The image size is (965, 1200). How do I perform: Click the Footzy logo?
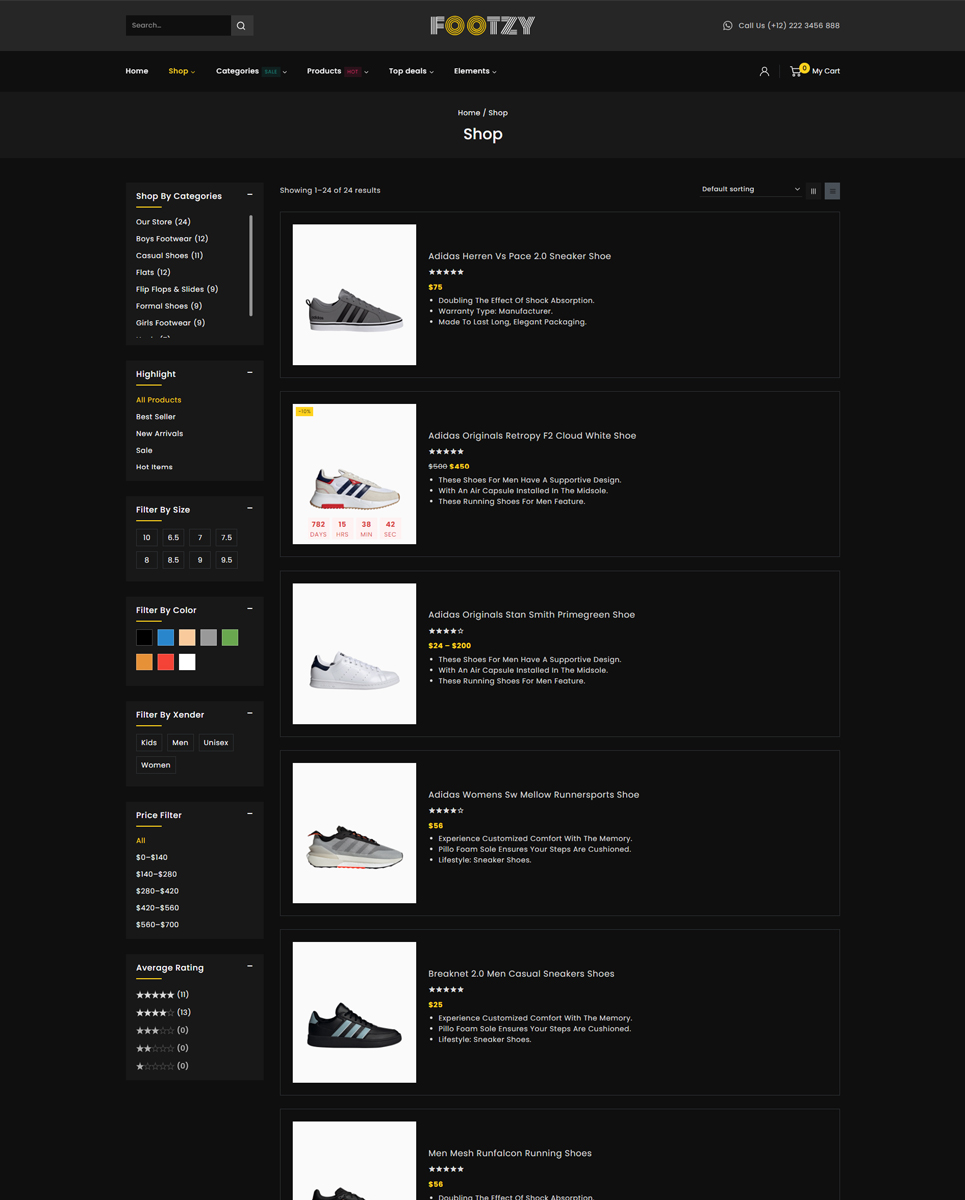click(482, 26)
